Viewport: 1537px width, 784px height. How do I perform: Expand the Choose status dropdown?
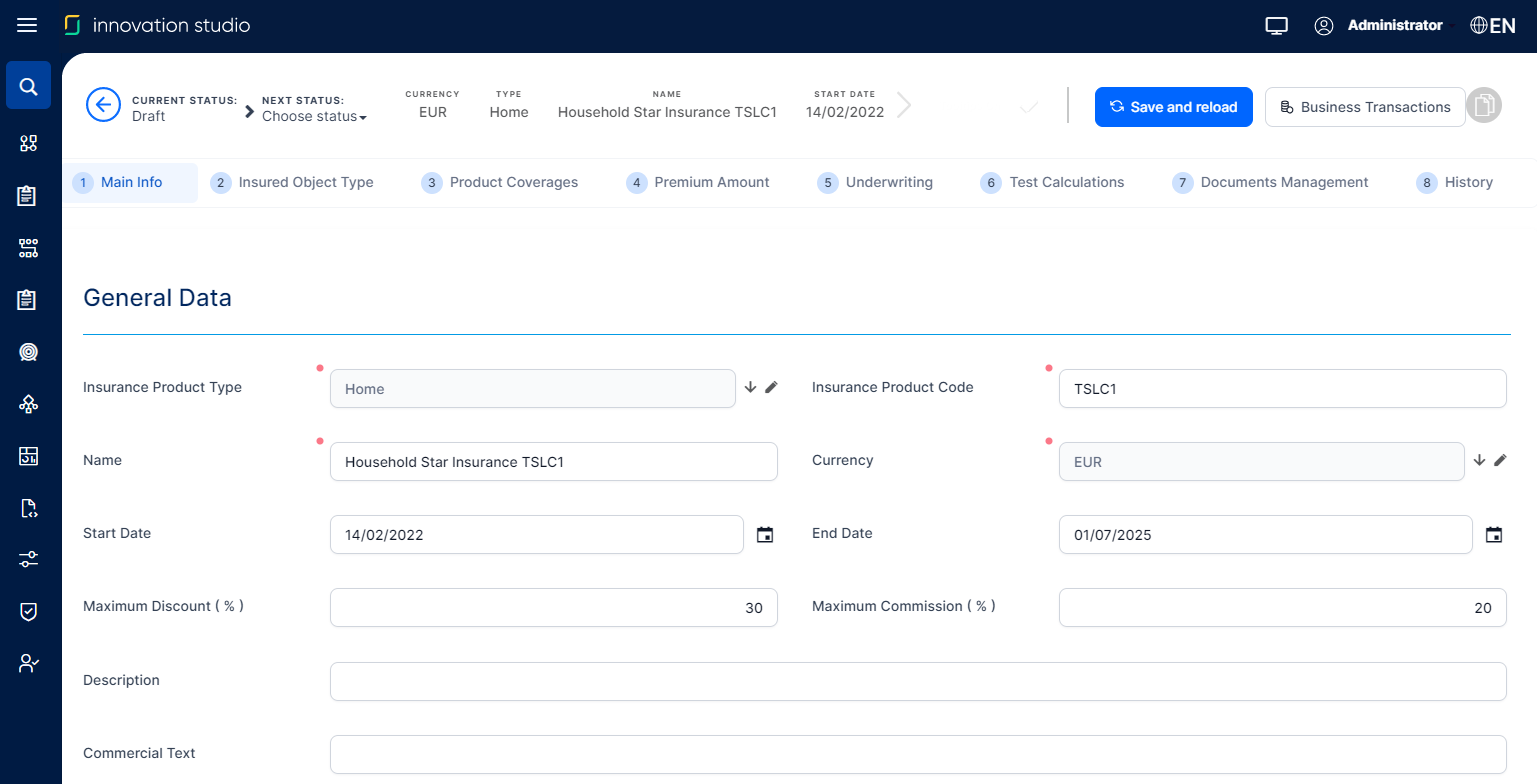(x=314, y=117)
